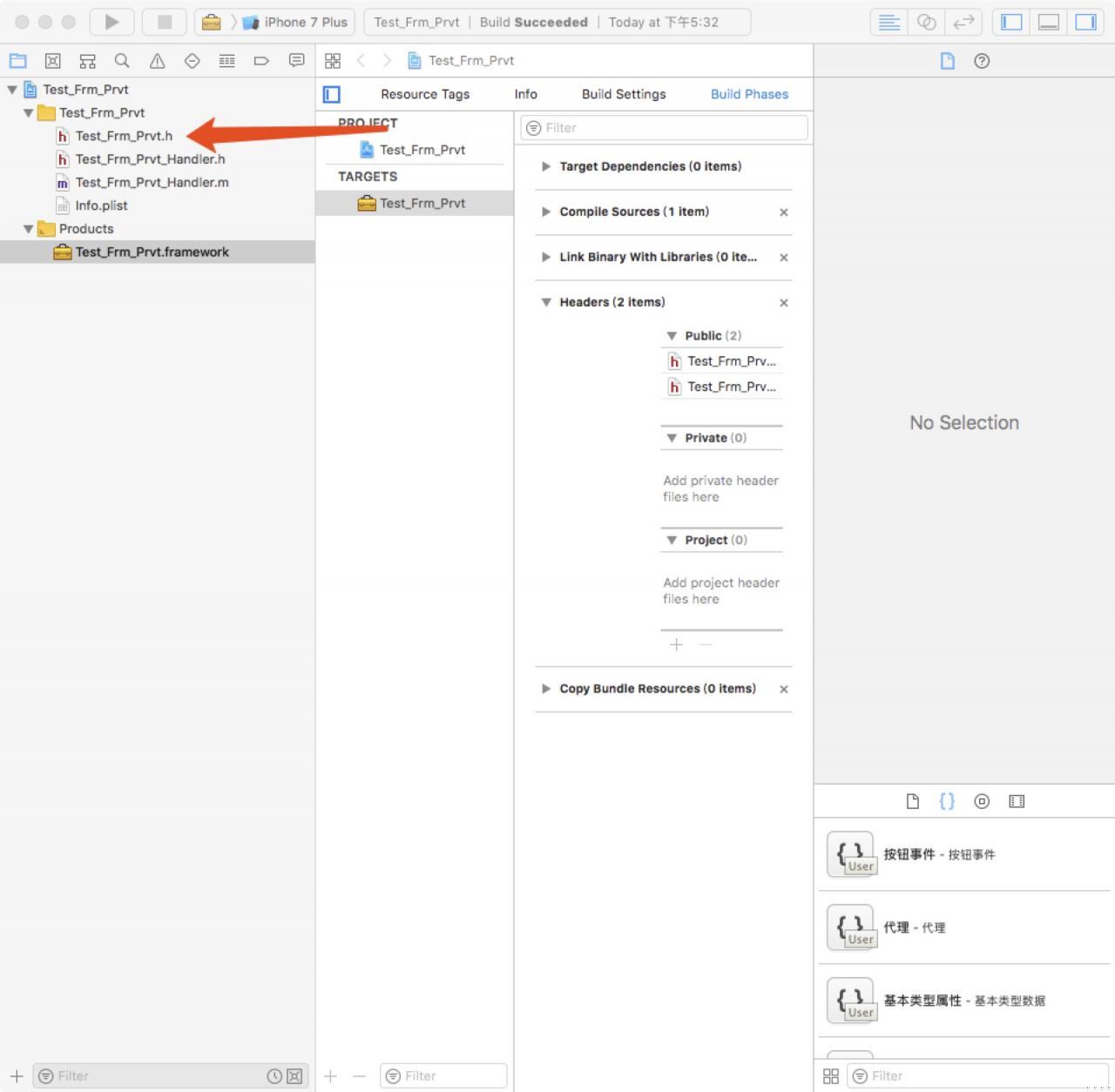Toggle the Navigator panel visibility
This screenshot has height=1092, width=1115.
[x=1011, y=23]
